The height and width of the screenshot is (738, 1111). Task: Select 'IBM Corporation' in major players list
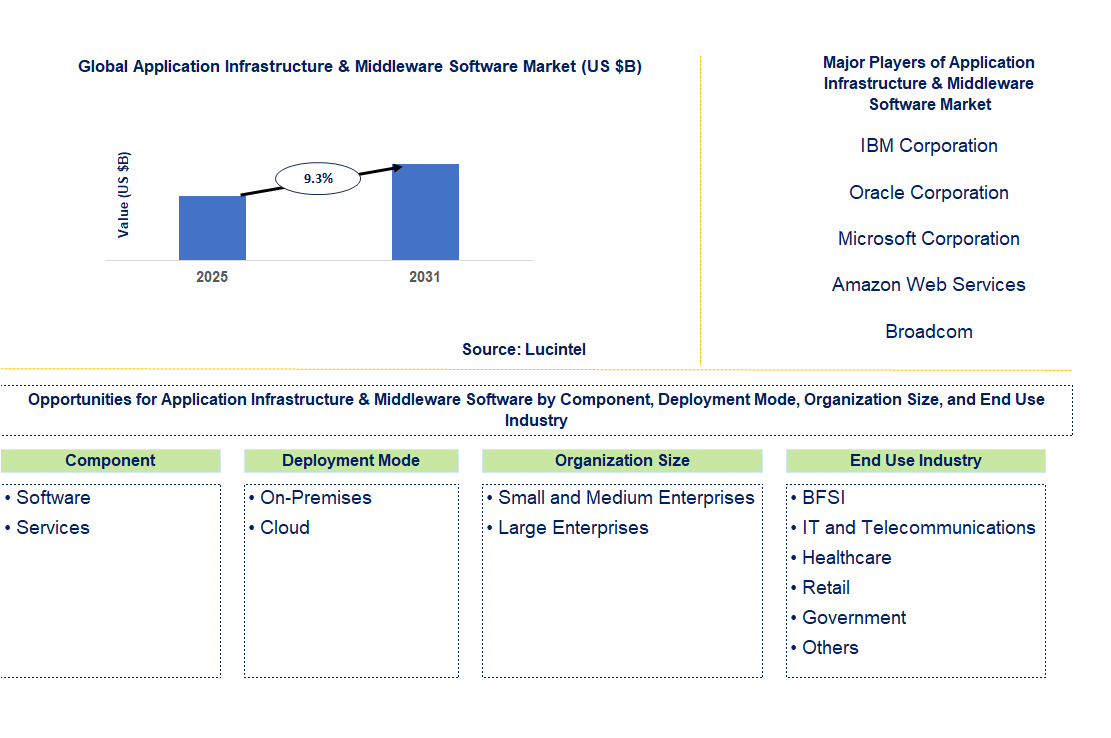tap(929, 146)
